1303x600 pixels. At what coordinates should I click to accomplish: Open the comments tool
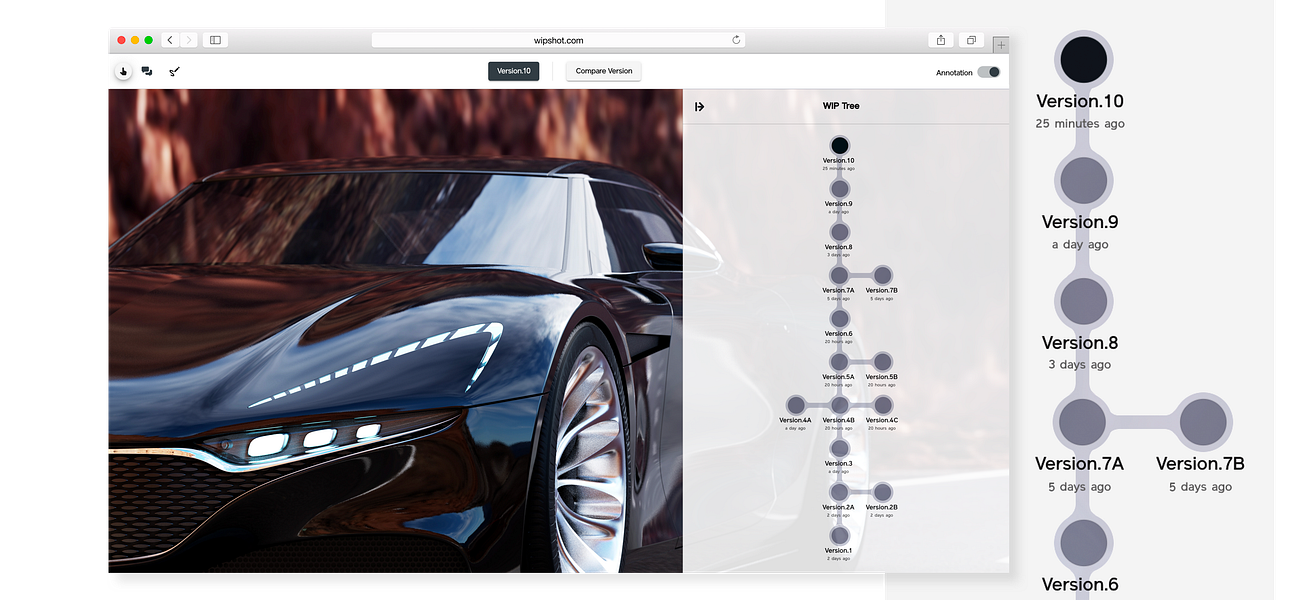click(x=147, y=71)
